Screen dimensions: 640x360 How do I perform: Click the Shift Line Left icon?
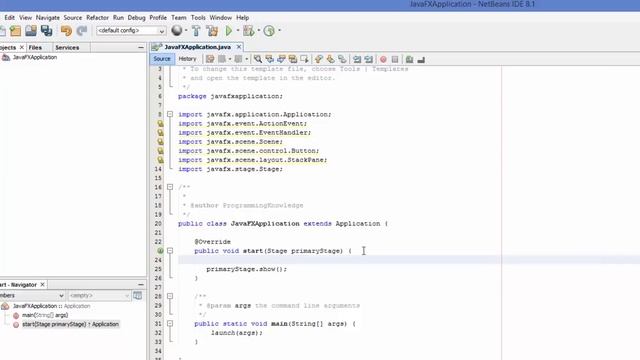pyautogui.click(x=357, y=60)
